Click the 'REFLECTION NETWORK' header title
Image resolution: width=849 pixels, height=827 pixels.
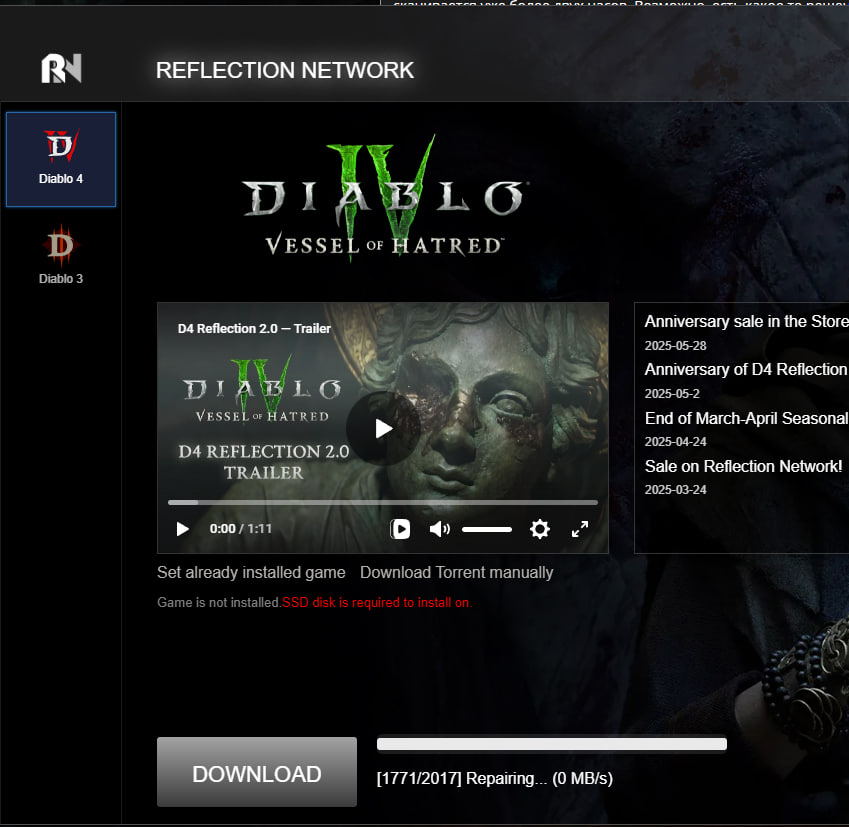tap(285, 70)
